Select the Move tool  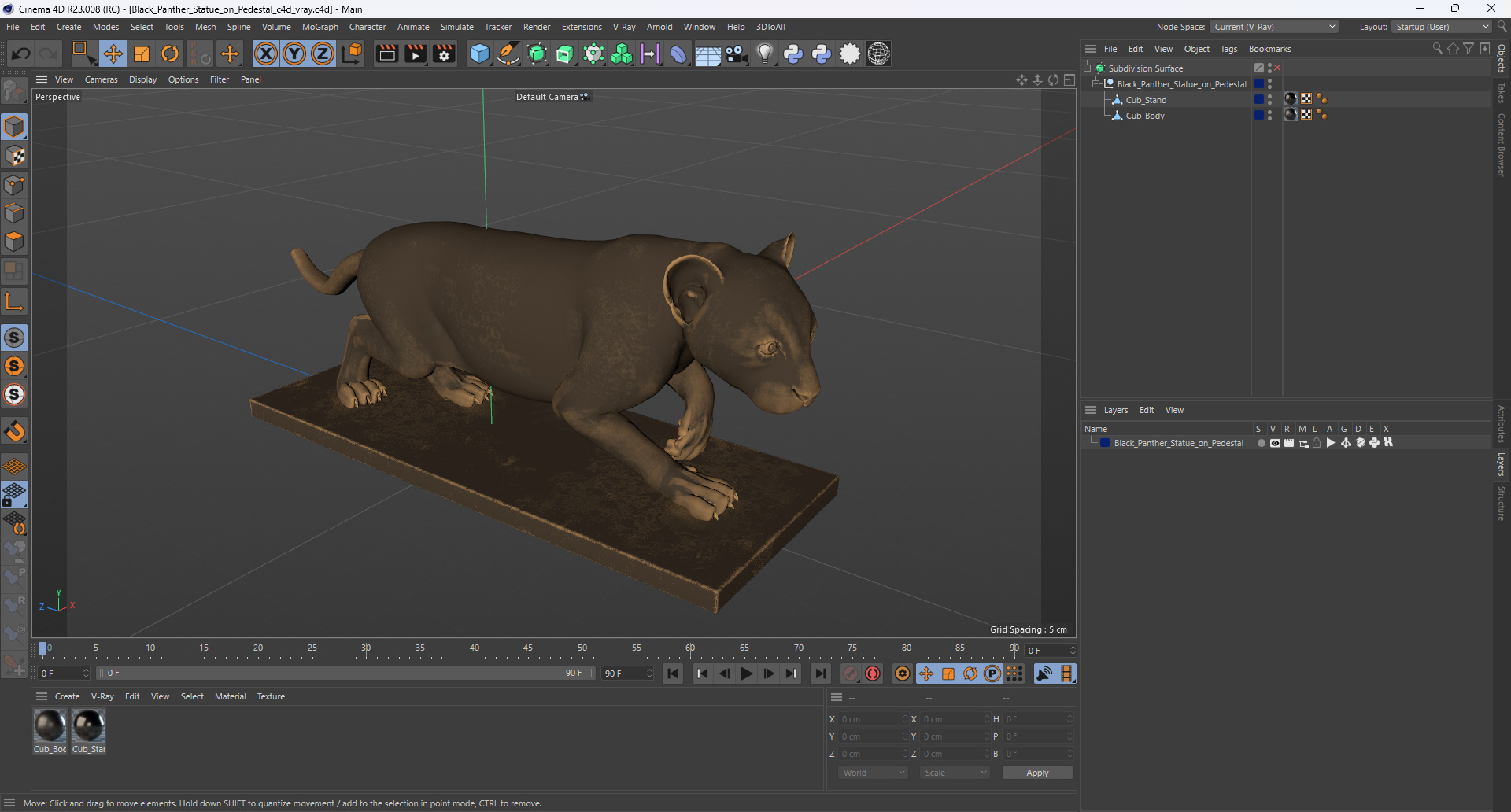[x=113, y=54]
